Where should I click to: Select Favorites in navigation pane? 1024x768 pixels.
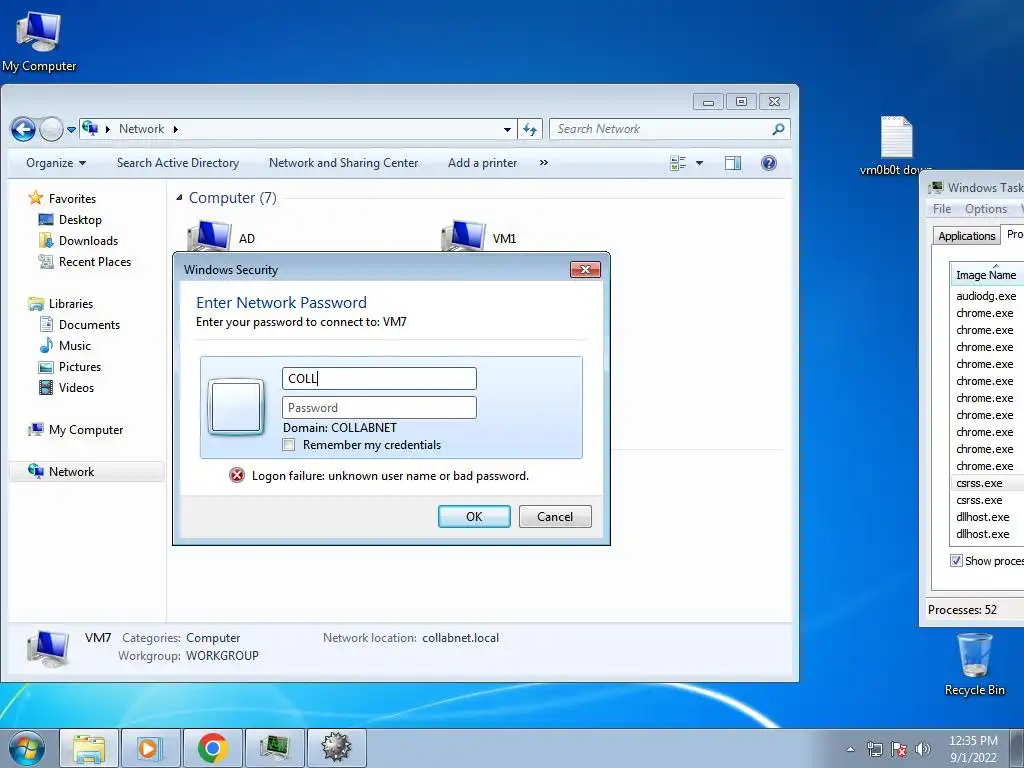pos(63,199)
